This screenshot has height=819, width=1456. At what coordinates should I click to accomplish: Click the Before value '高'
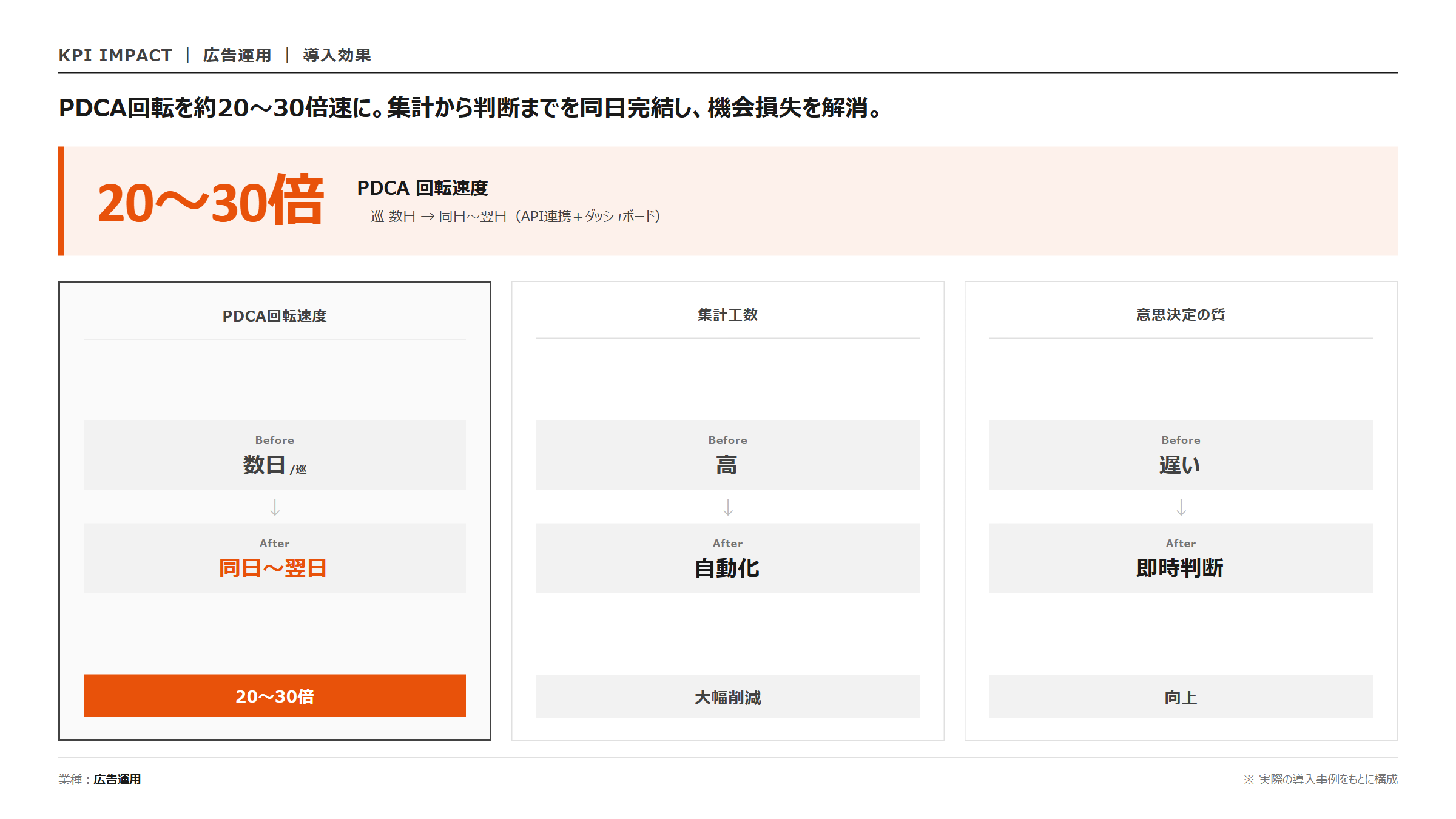point(727,465)
